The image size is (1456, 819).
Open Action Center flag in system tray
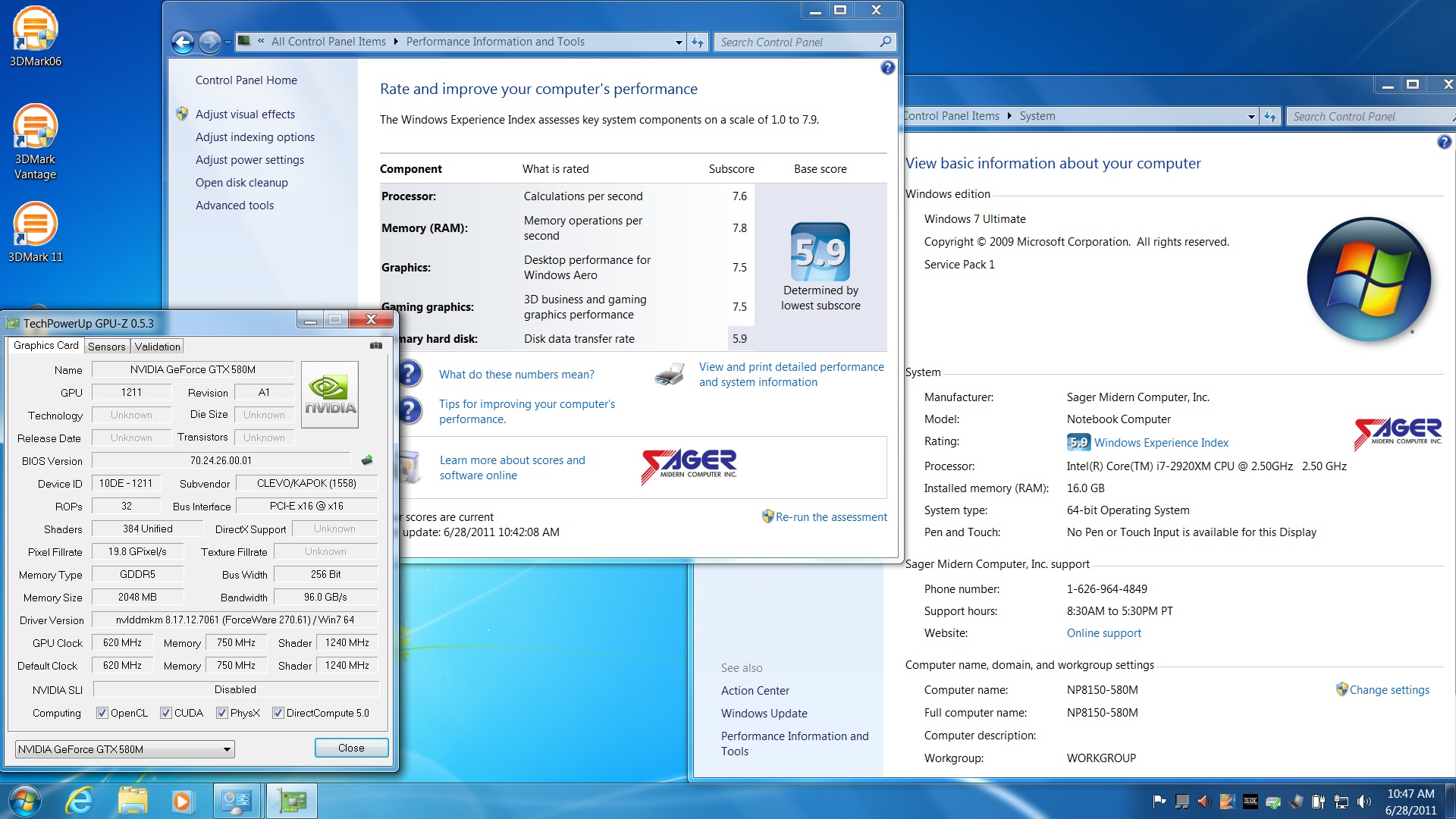tap(1159, 801)
